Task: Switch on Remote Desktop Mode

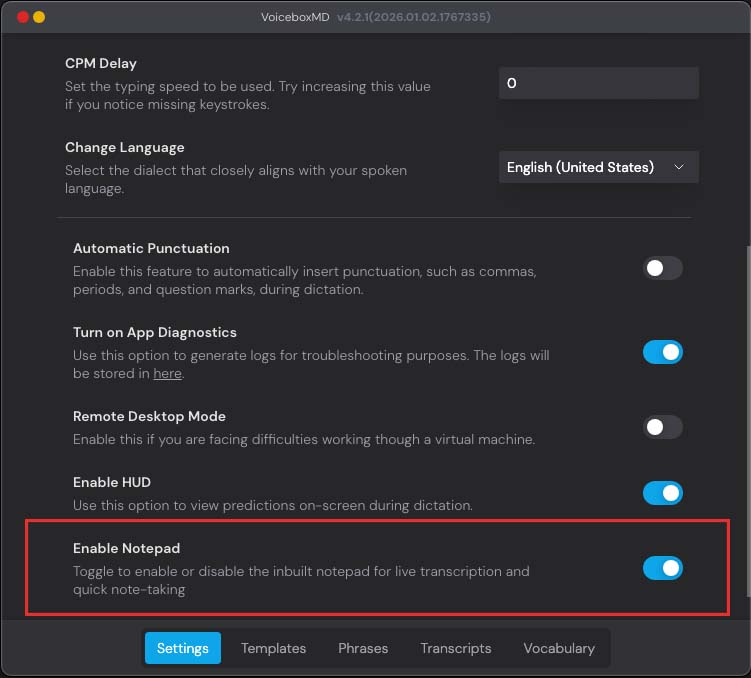Action: pyautogui.click(x=662, y=427)
